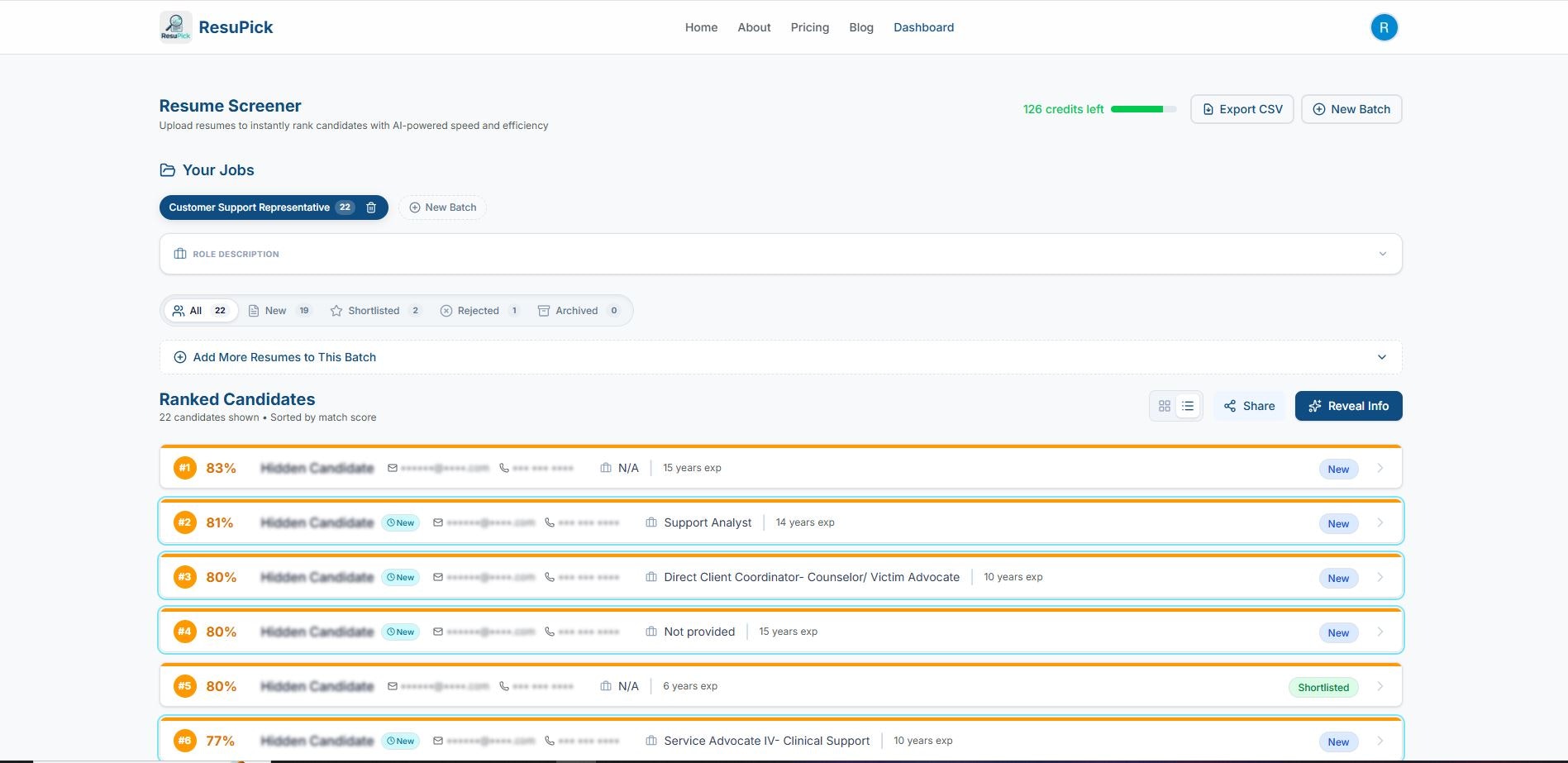Viewport: 1568px width, 763px height.
Task: Click the briefcase icon beside Direct Client Coordinator
Action: (x=651, y=577)
